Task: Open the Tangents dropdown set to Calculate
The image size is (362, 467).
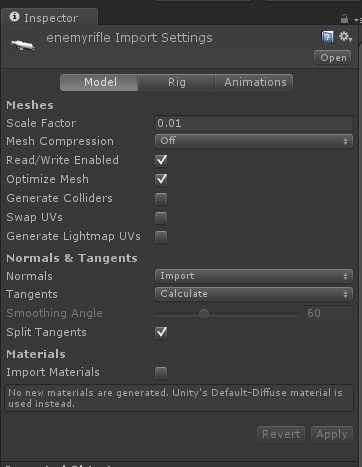Action: (x=253, y=294)
